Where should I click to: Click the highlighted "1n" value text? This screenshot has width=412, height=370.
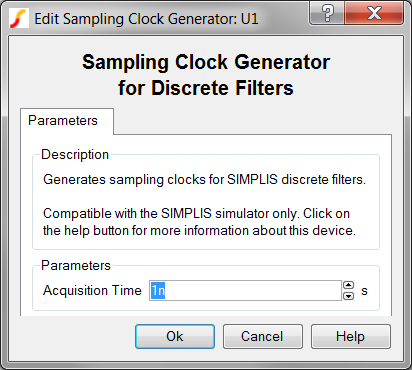(158, 291)
